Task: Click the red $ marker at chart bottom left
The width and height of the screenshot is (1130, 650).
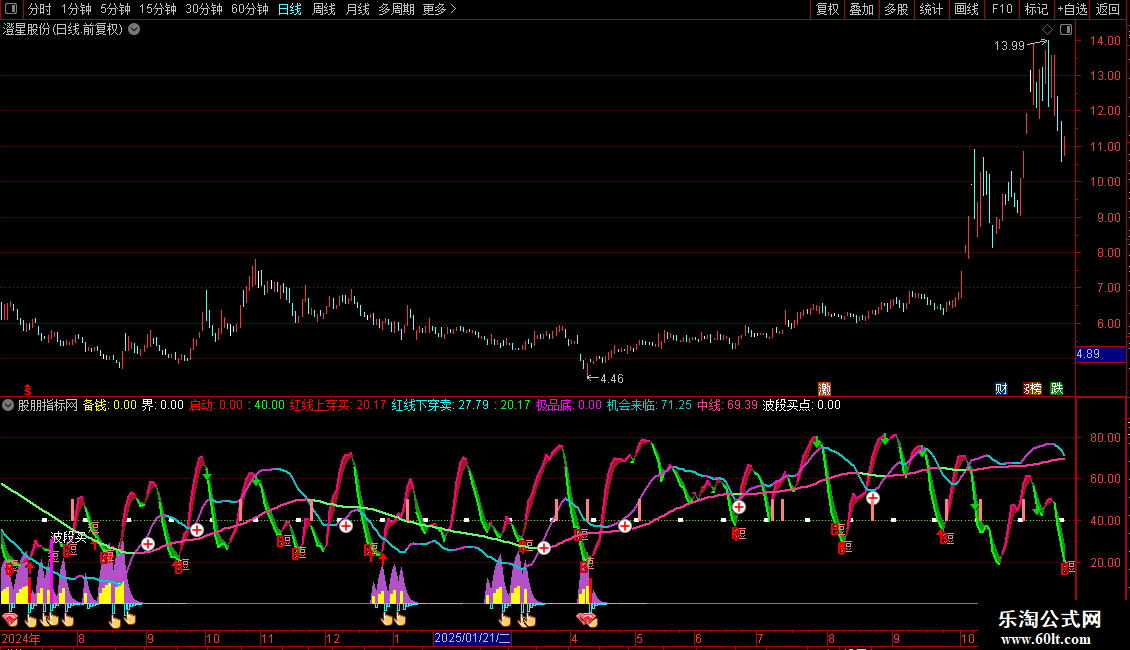Action: click(27, 389)
